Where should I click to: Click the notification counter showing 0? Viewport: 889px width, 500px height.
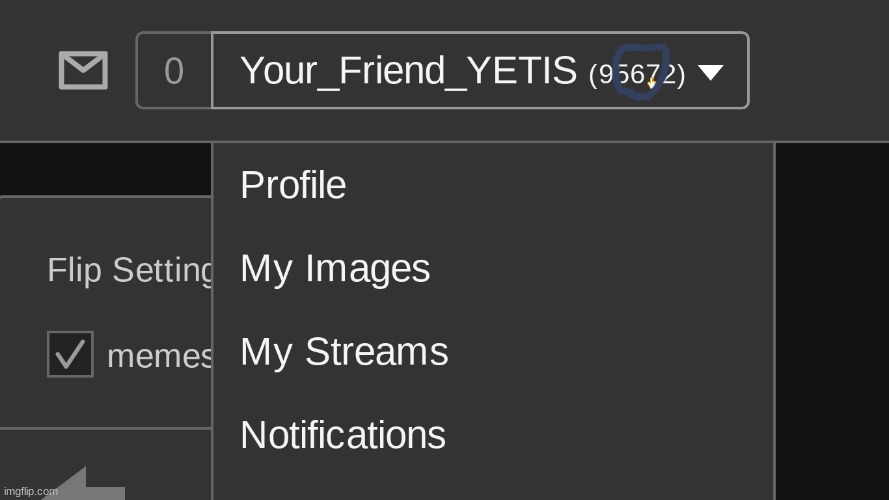tap(174, 70)
